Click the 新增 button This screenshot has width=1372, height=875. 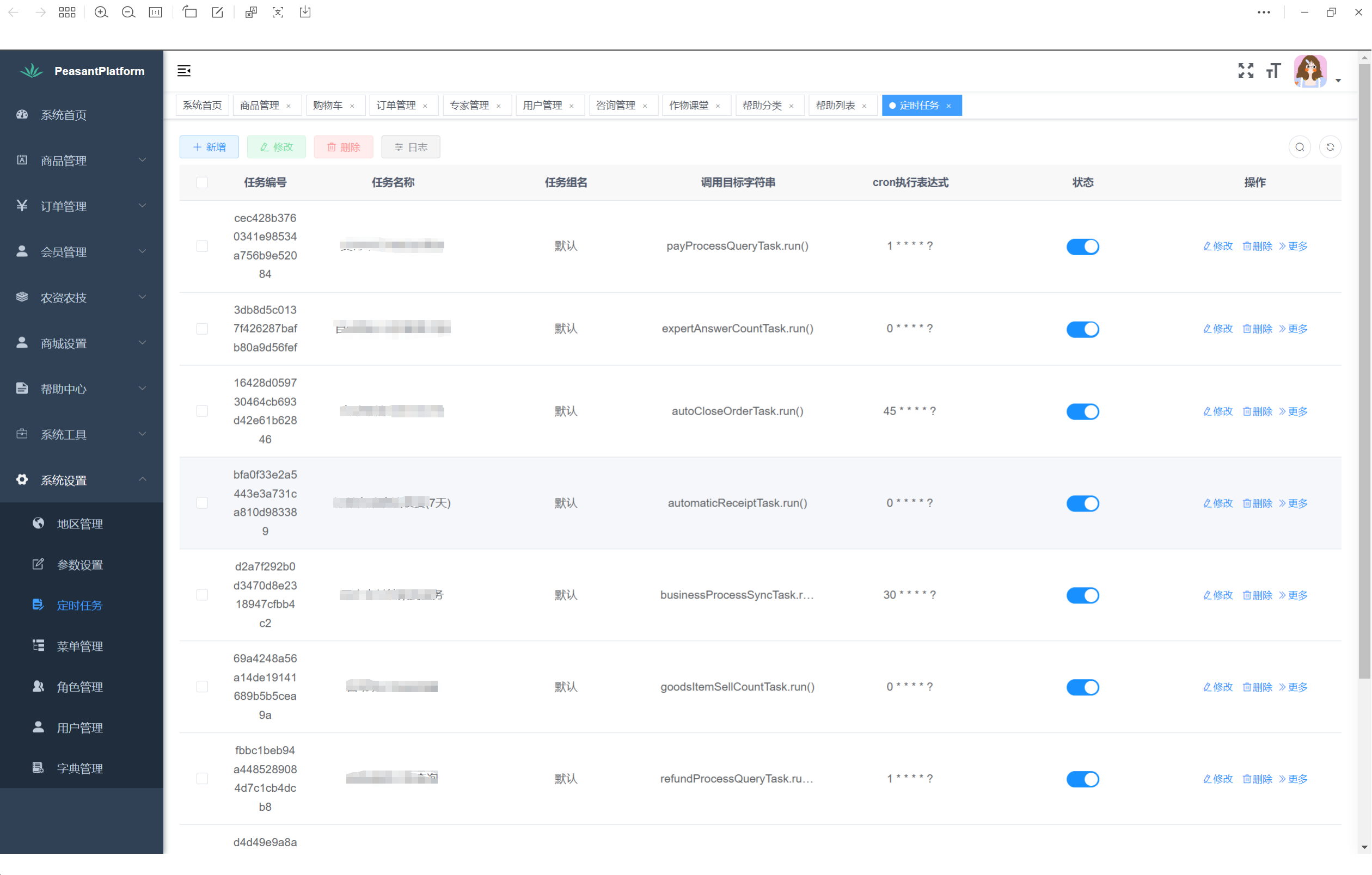coord(209,147)
